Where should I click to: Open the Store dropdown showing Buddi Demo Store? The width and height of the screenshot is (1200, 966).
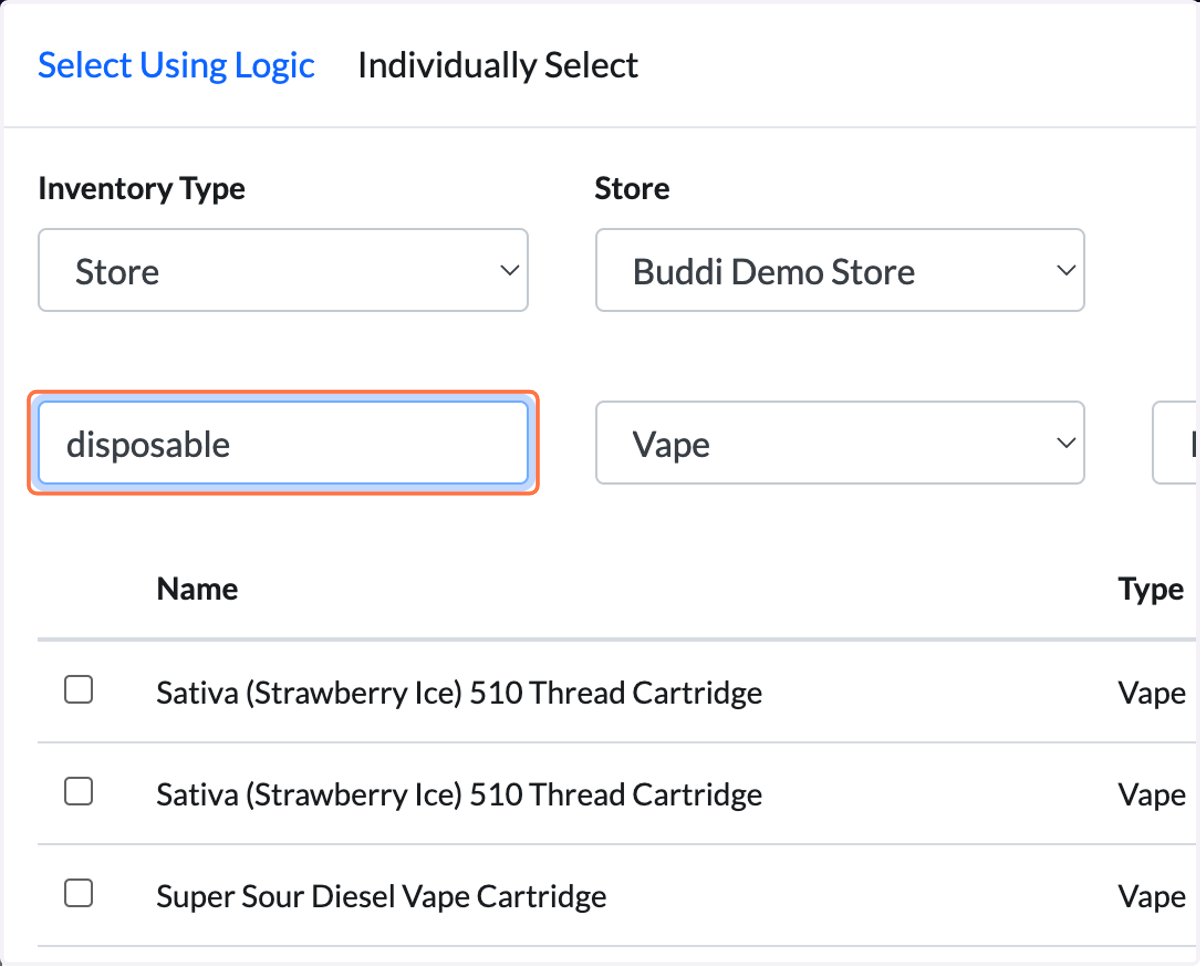pos(840,270)
